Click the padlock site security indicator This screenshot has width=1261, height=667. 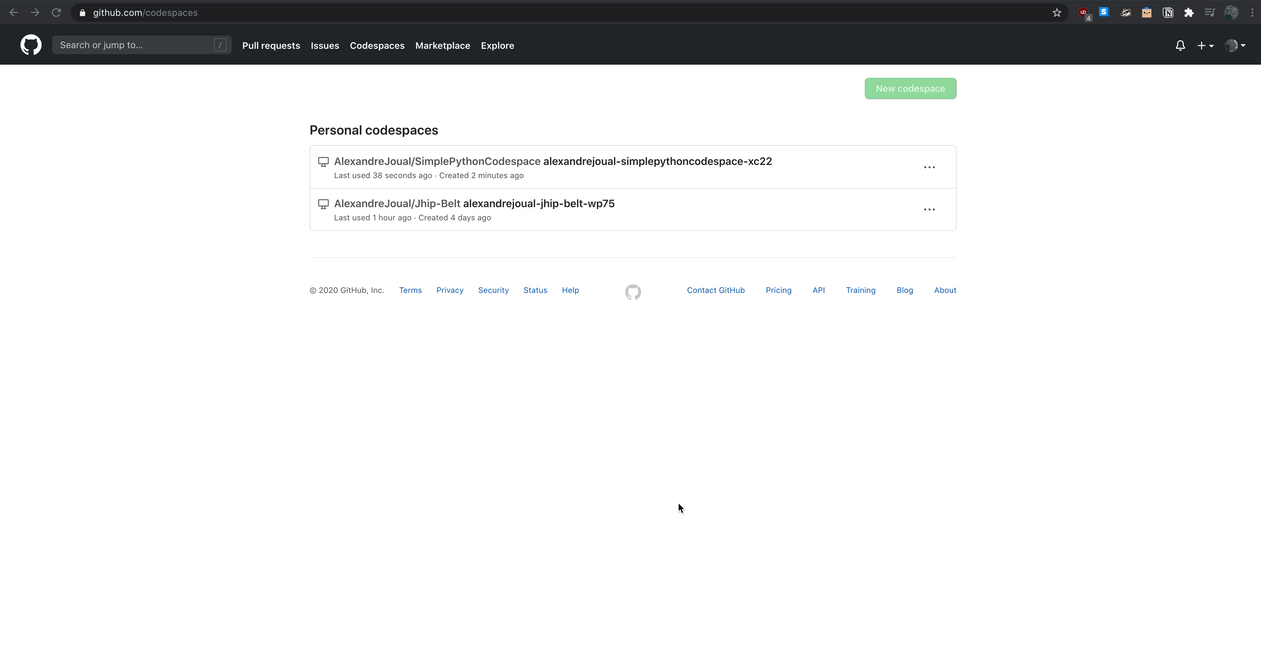(82, 12)
